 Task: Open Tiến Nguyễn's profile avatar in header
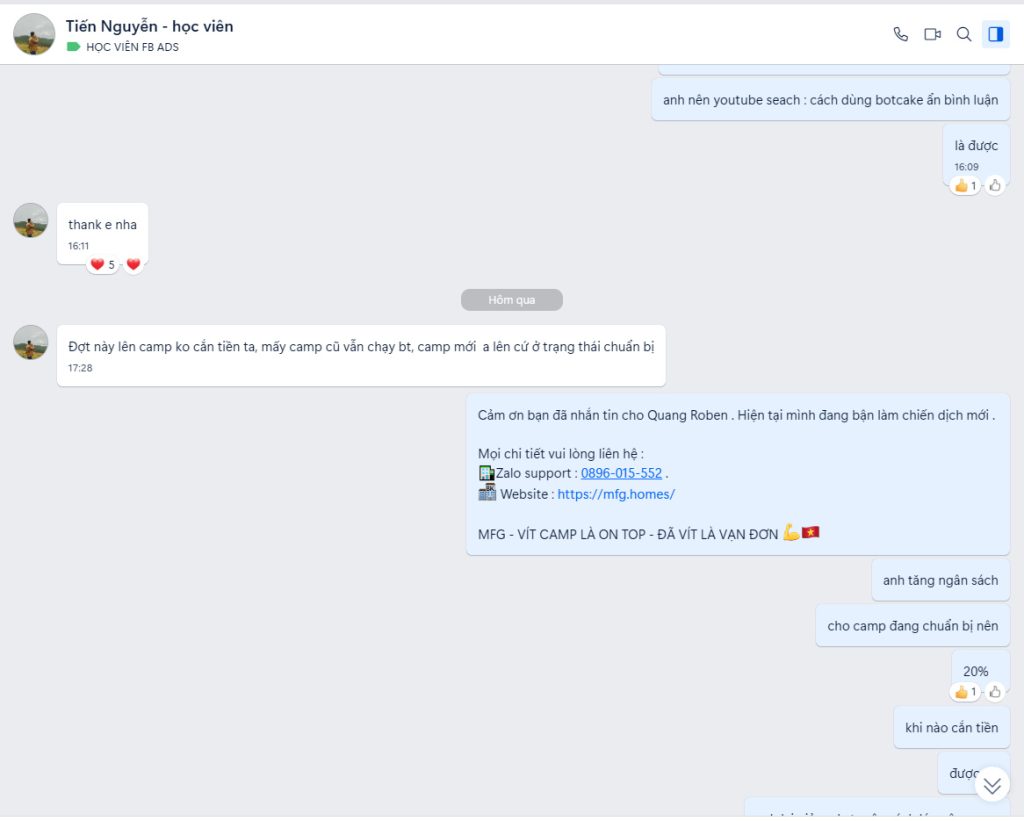[x=34, y=34]
